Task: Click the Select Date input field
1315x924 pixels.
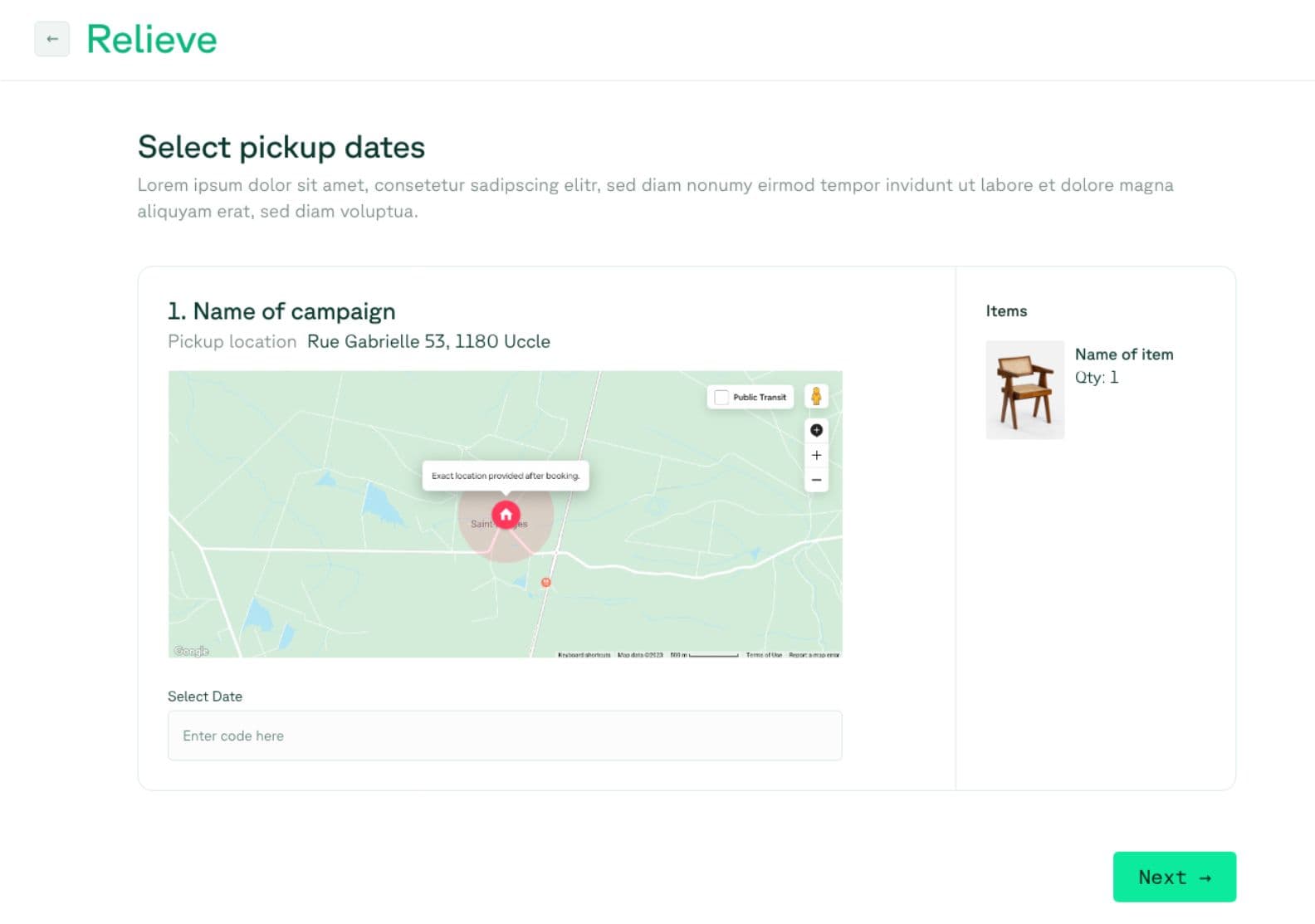Action: tap(505, 736)
